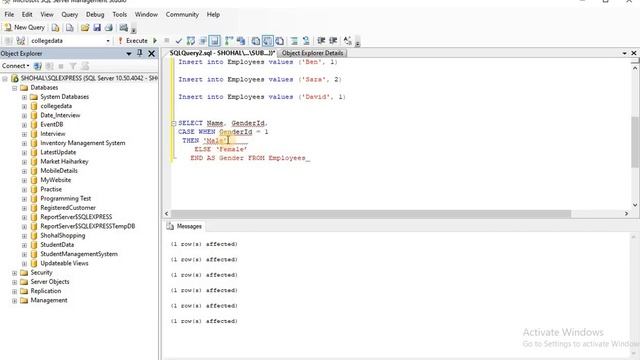This screenshot has height=360, width=640.
Task: Collapse the Databases folder node
Action: [15, 88]
